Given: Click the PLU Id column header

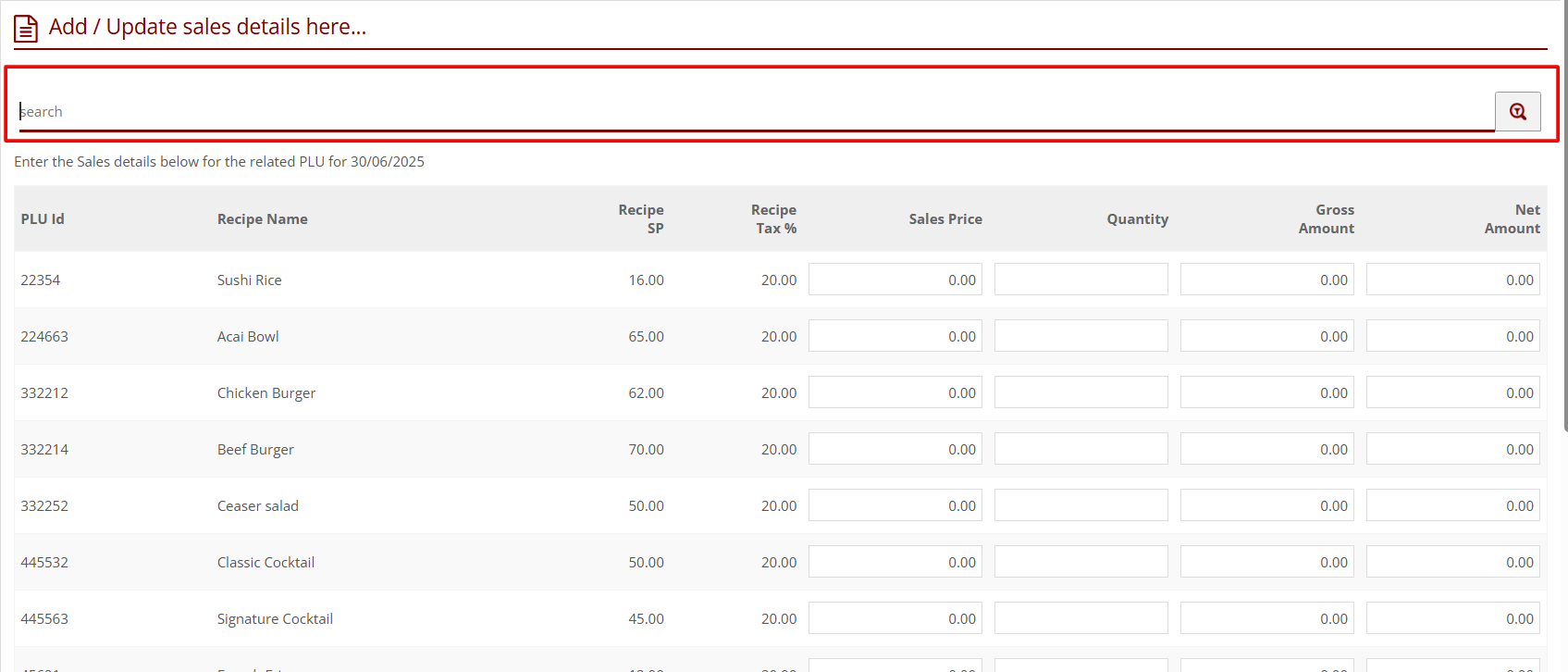Looking at the screenshot, I should pos(43,219).
